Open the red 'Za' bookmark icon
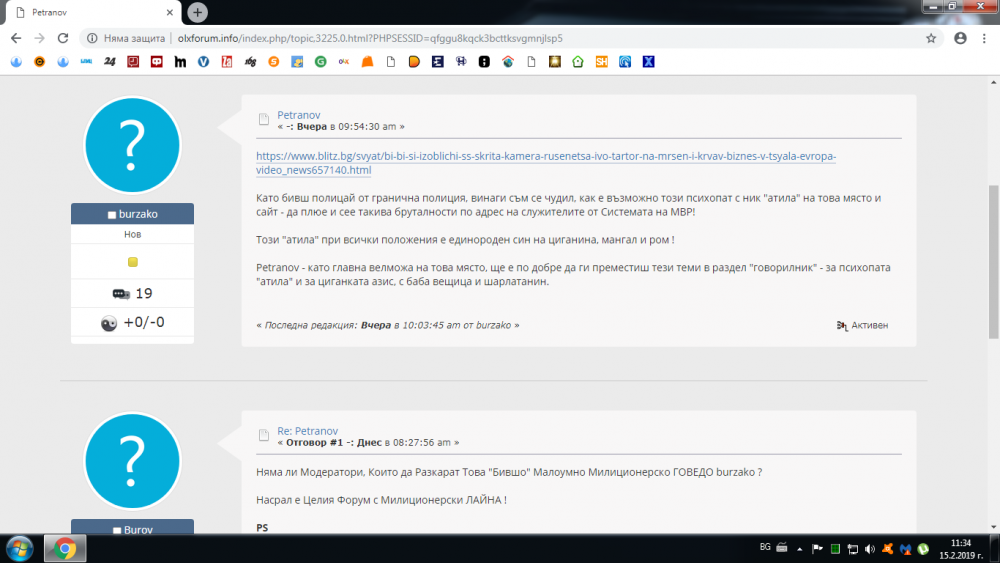This screenshot has height=563, width=1000. 227,62
